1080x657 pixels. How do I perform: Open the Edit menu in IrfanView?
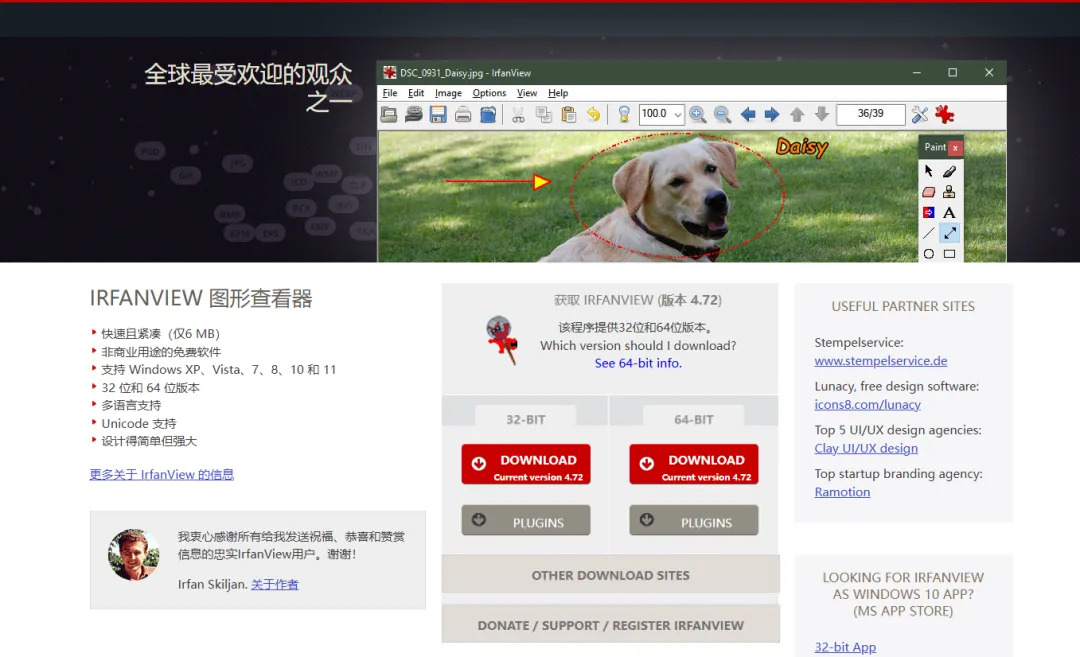pyautogui.click(x=416, y=93)
